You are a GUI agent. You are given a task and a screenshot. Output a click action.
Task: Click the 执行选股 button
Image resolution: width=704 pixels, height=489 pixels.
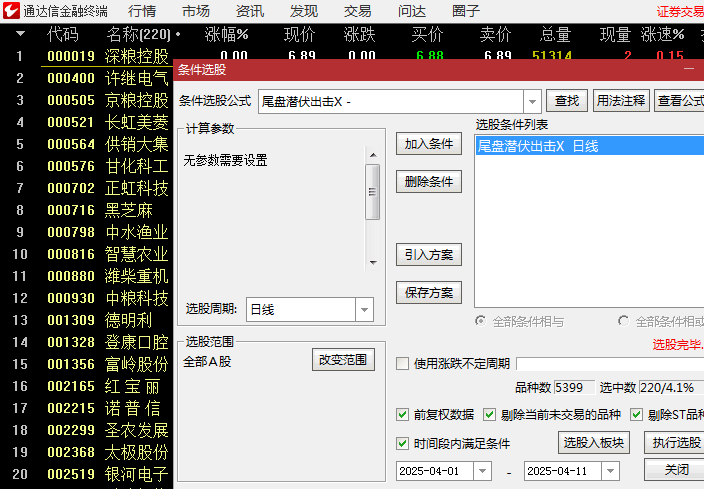point(674,443)
